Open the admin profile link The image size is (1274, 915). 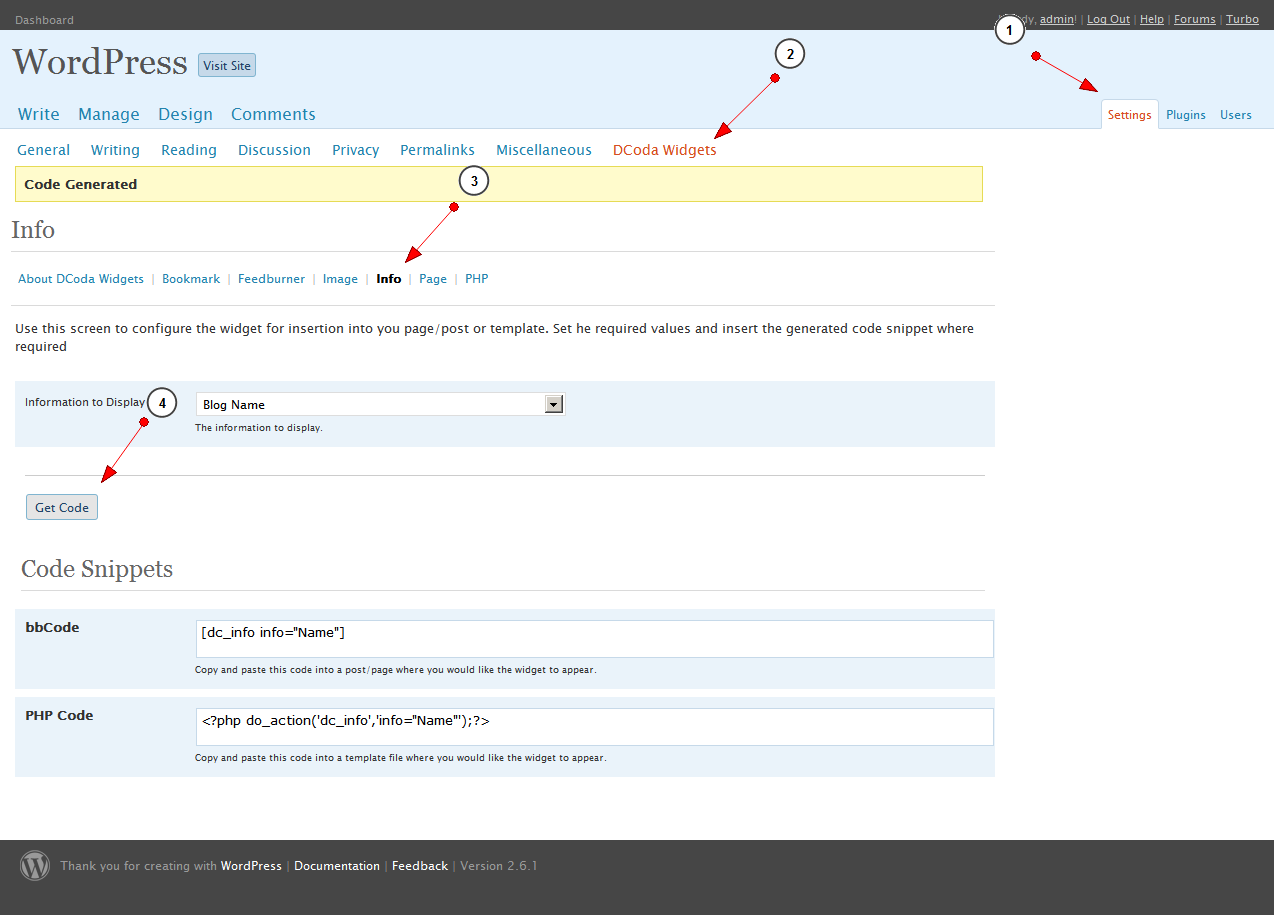click(x=1056, y=19)
